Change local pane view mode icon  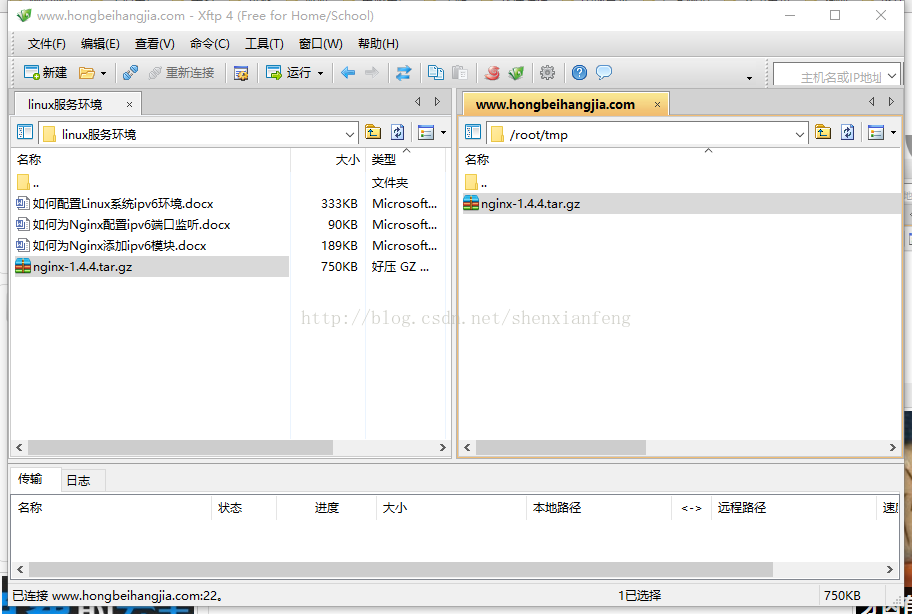coord(426,133)
